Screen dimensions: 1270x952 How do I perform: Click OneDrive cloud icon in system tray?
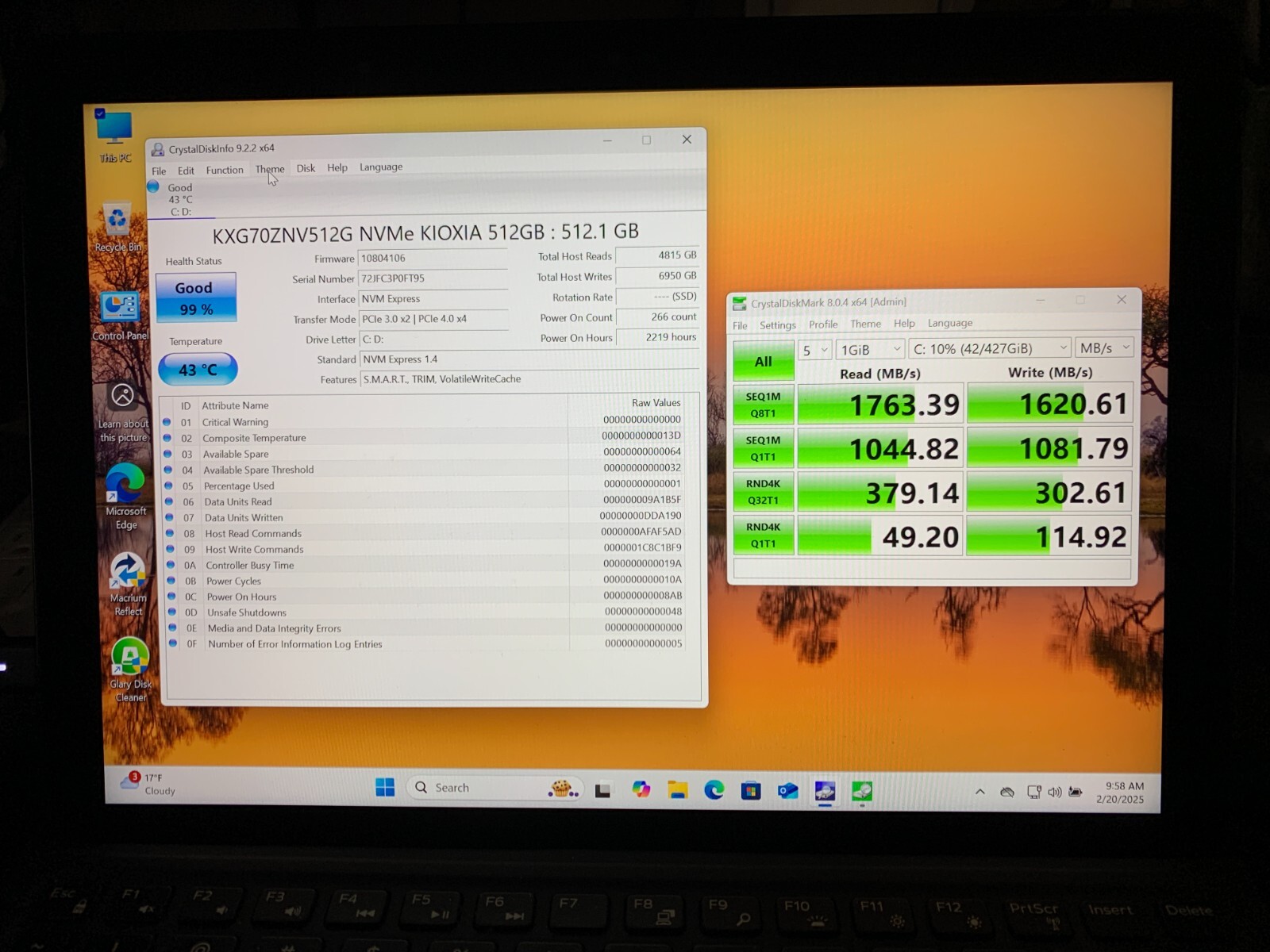click(x=1007, y=792)
